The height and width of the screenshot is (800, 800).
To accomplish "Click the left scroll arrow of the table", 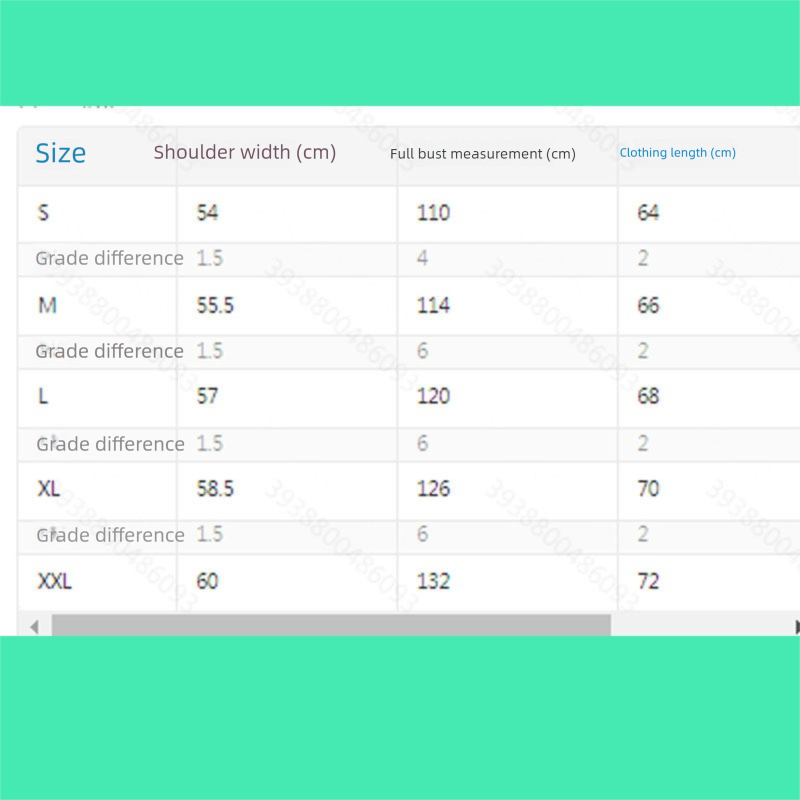I will (33, 627).
